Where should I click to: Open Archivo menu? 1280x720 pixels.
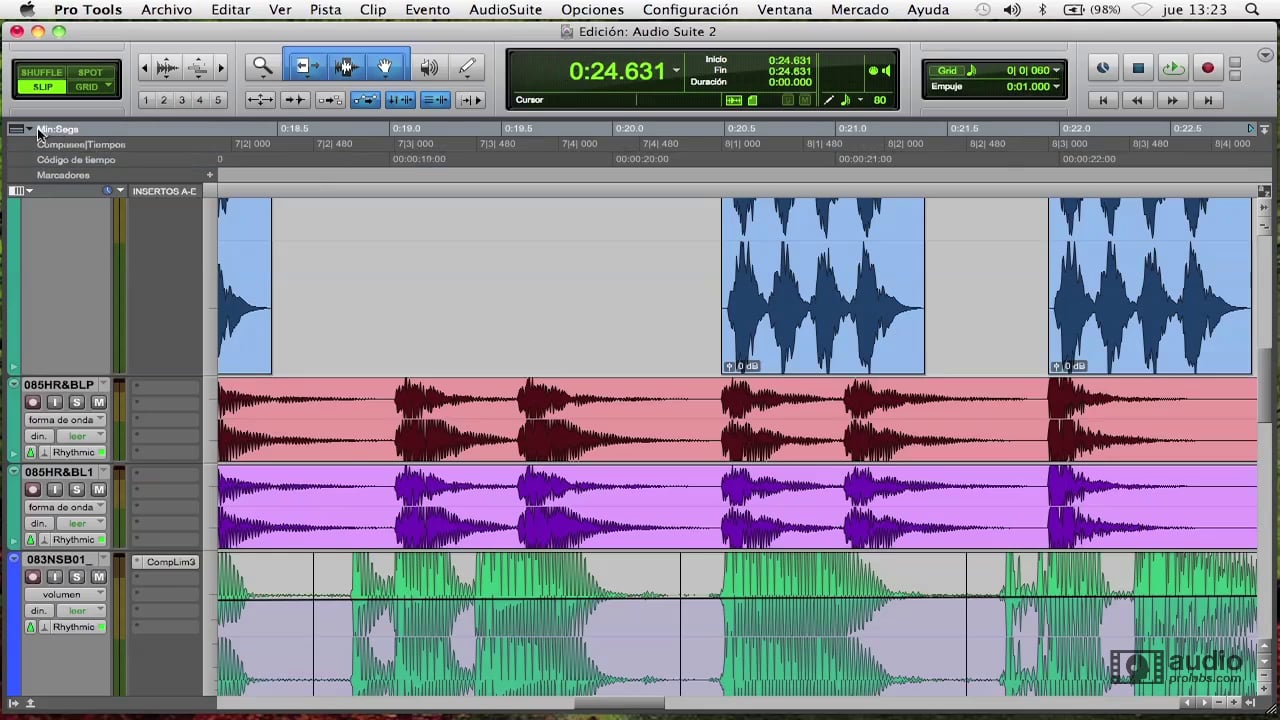tap(166, 9)
